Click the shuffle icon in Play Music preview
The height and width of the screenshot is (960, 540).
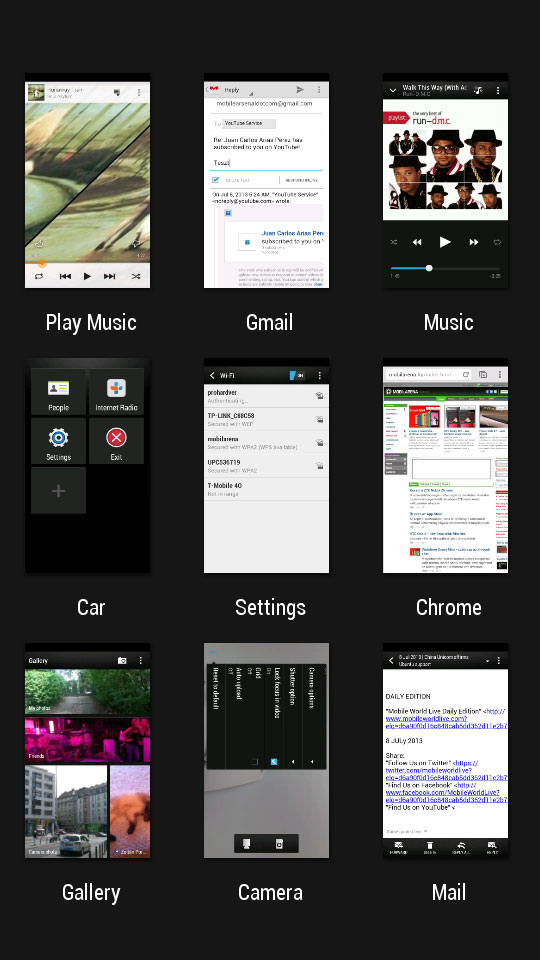point(136,277)
